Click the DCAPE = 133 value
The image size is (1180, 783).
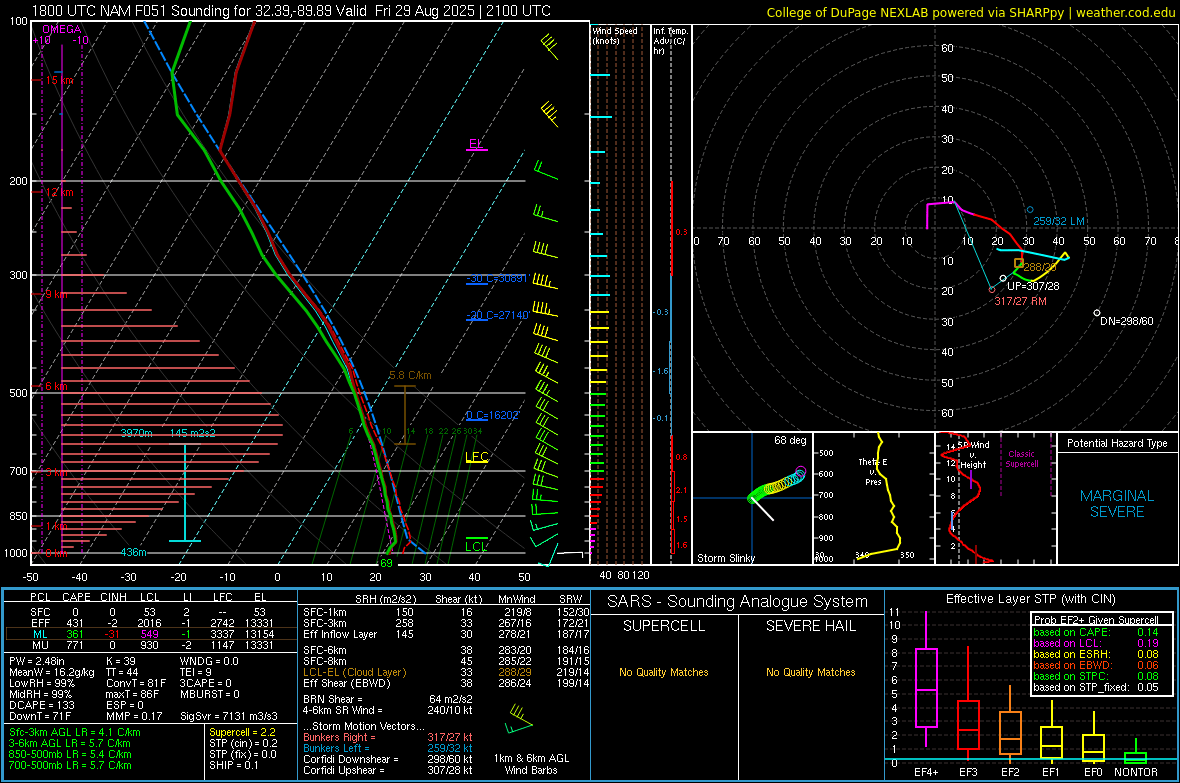tap(41, 705)
